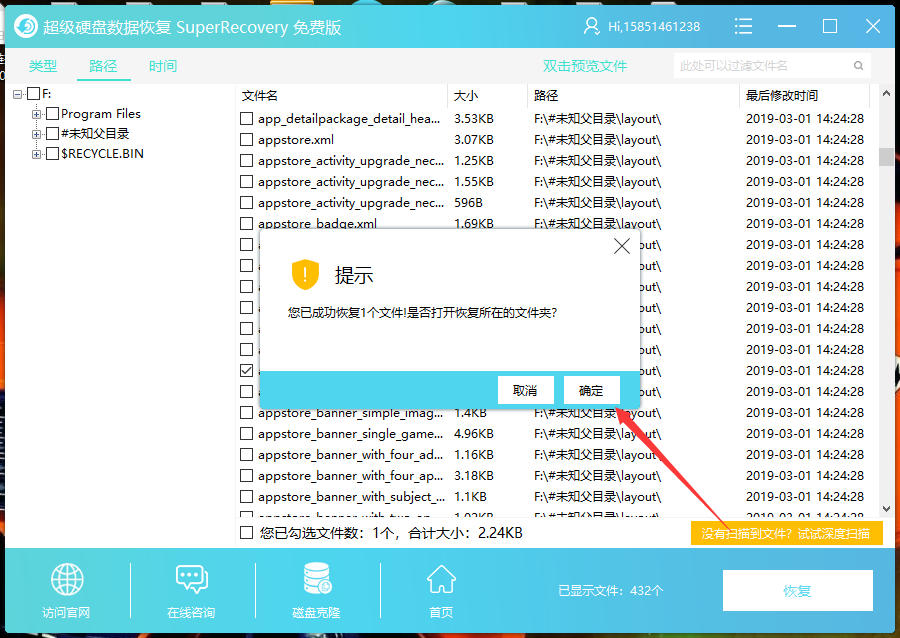Click the yellow shield warning icon in the dialog
Screen dimensions: 900x638
[x=305, y=274]
